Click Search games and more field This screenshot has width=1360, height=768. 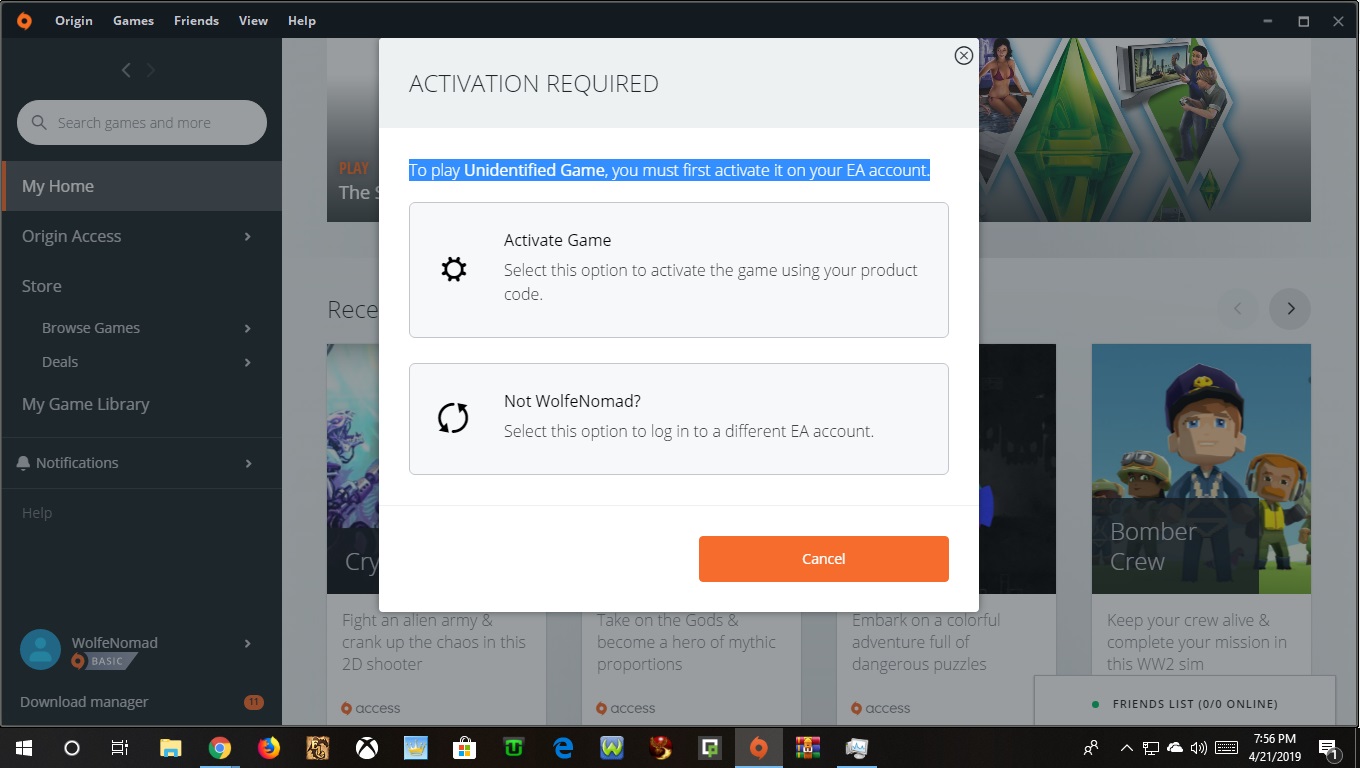pos(142,122)
